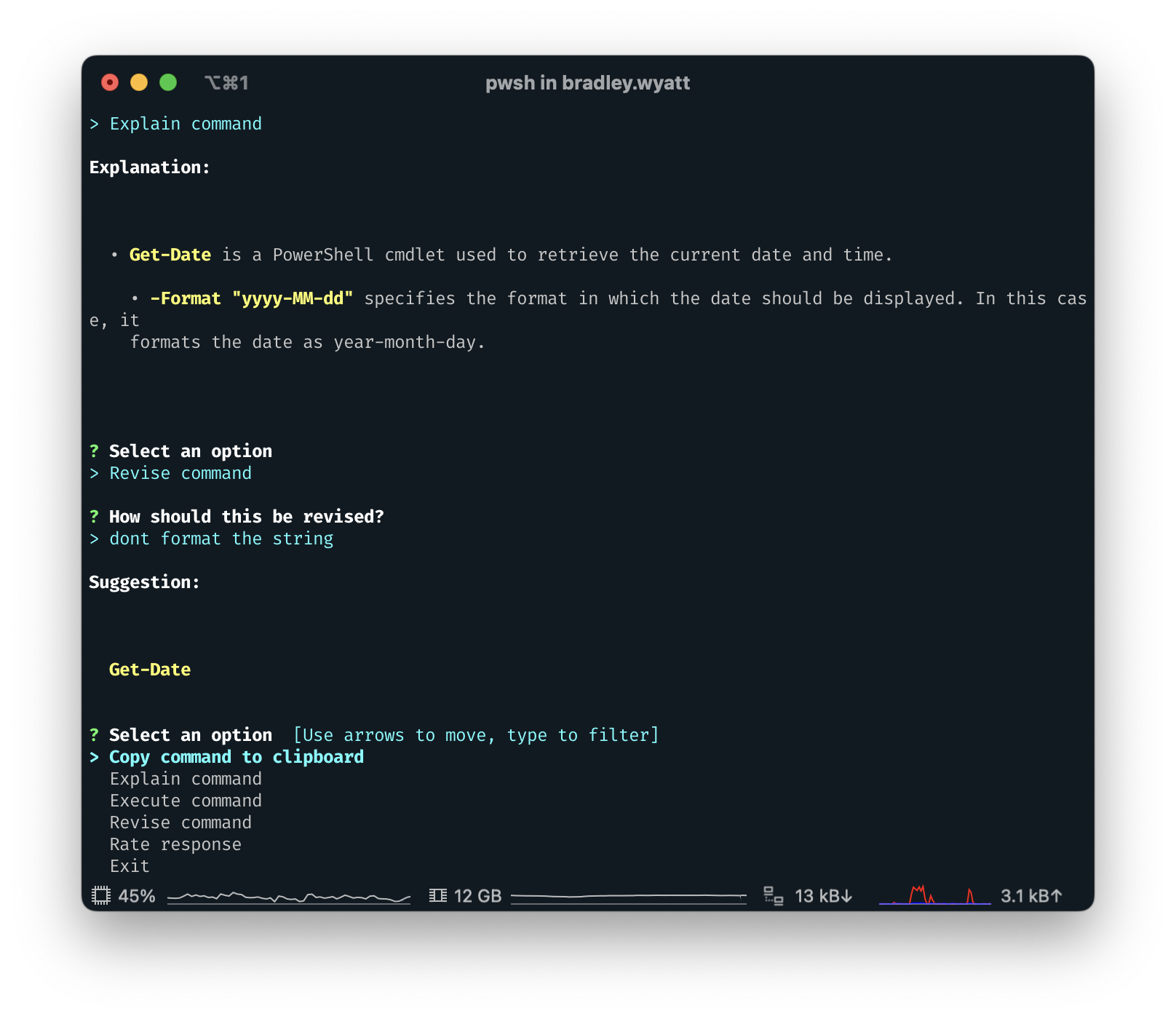Click the 13 kB download rate
The width and height of the screenshot is (1176, 1019).
(824, 896)
